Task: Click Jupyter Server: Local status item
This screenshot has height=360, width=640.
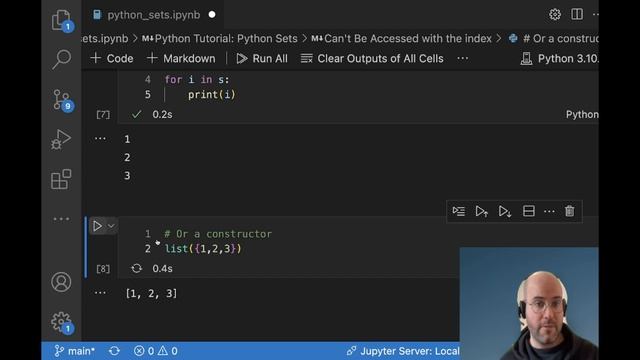Action: [x=403, y=351]
